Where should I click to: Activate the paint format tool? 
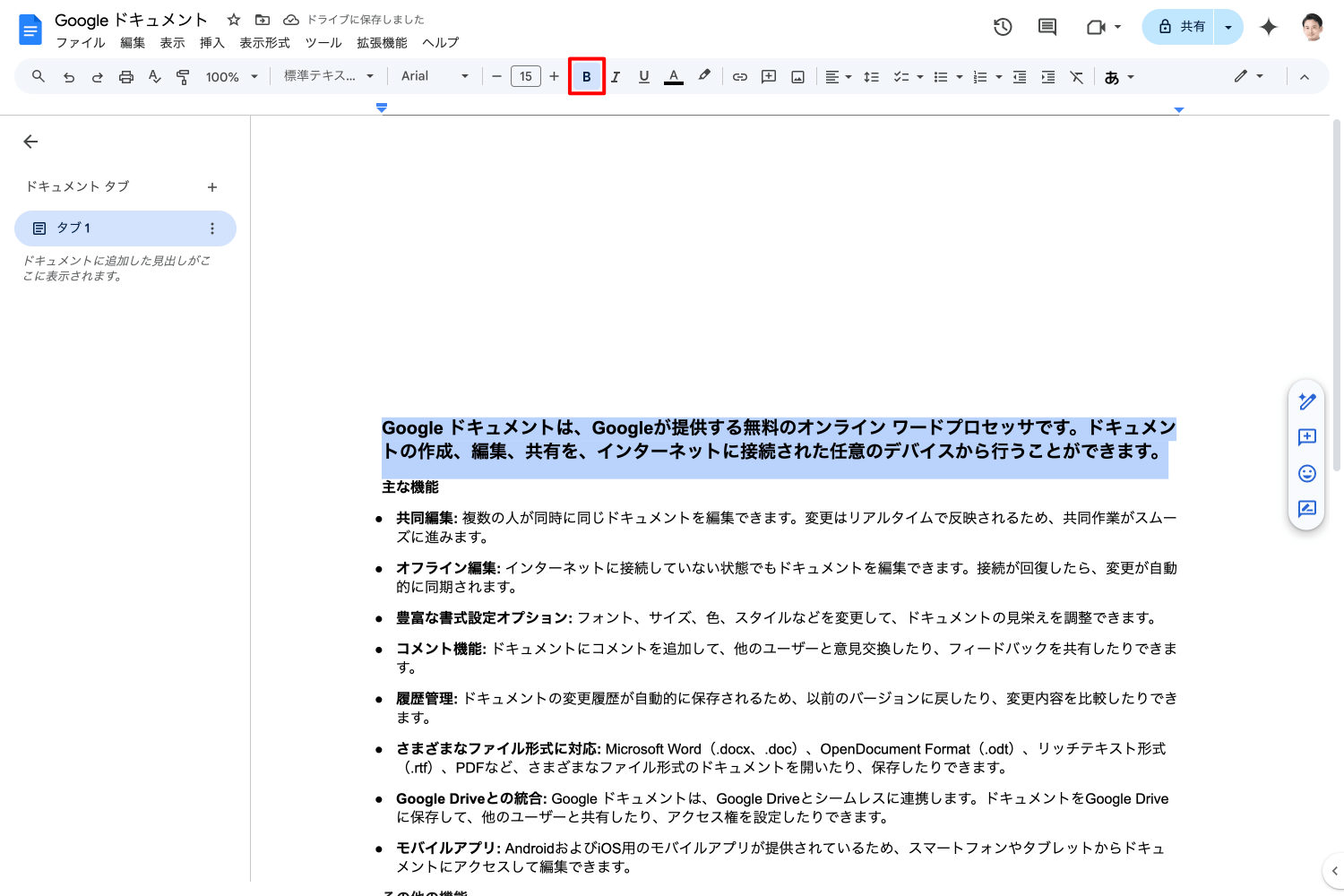coord(183,77)
